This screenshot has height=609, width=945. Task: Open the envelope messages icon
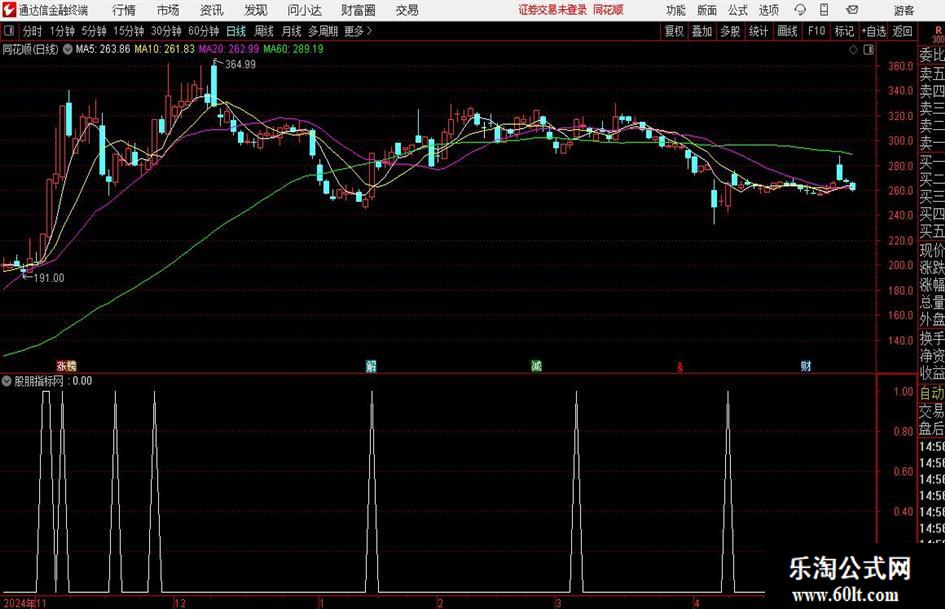click(852, 10)
